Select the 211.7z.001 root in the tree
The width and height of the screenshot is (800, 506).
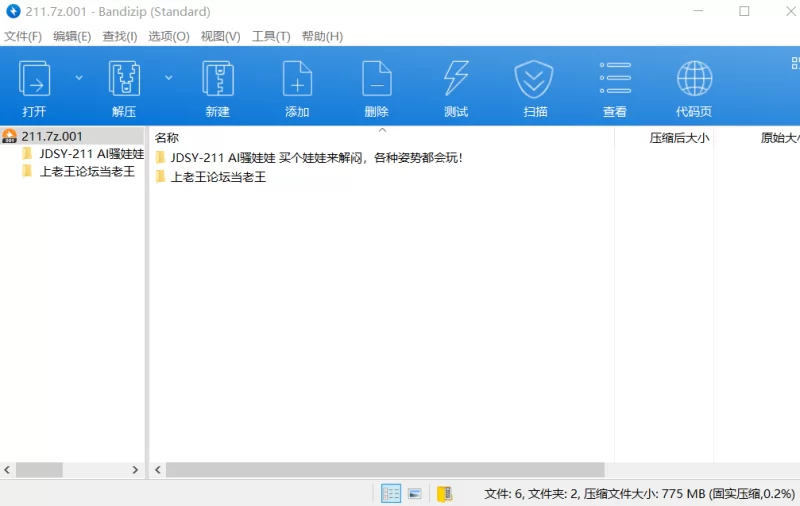point(52,136)
